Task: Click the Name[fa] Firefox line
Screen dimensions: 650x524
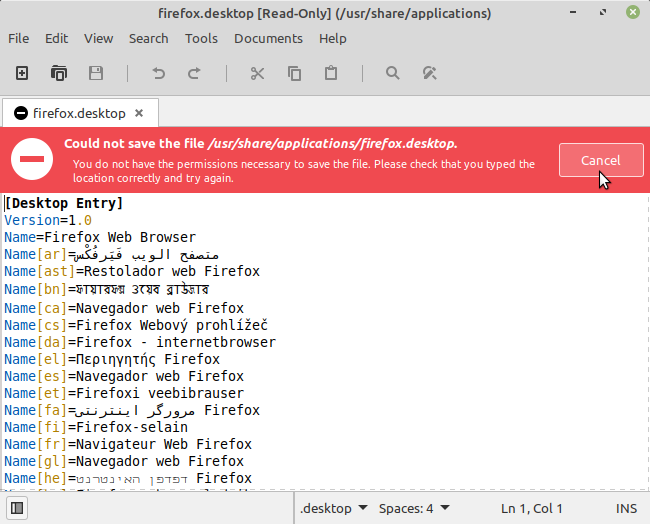Action: [x=132, y=410]
